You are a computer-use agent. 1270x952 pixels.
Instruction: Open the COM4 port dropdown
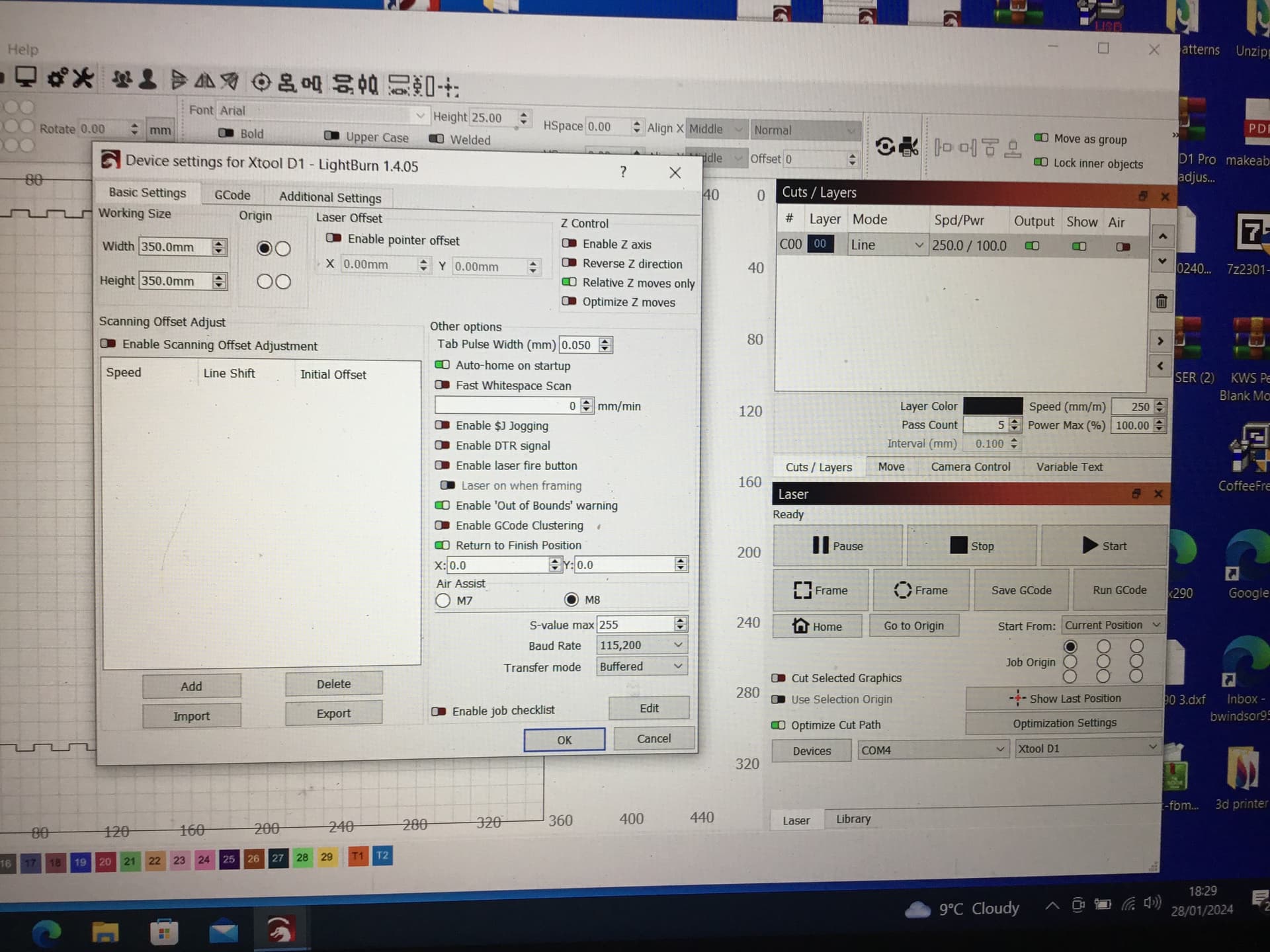[x=933, y=750]
